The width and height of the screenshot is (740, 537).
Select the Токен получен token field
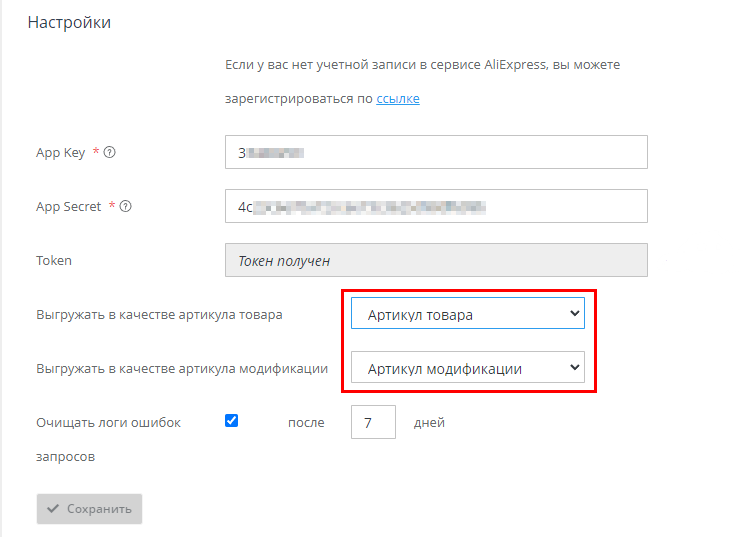click(x=436, y=261)
